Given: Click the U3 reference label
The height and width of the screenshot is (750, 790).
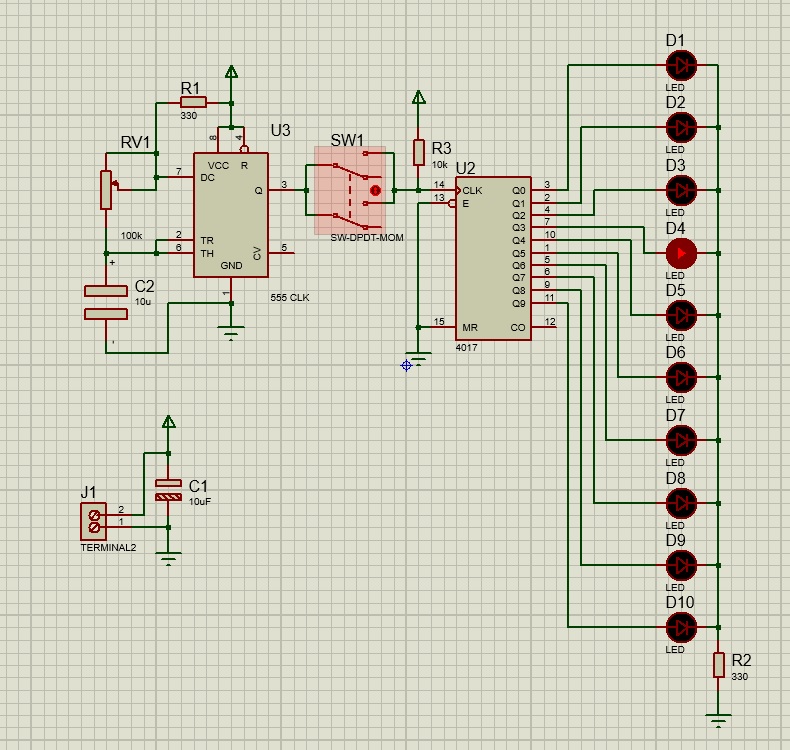Looking at the screenshot, I should (281, 130).
